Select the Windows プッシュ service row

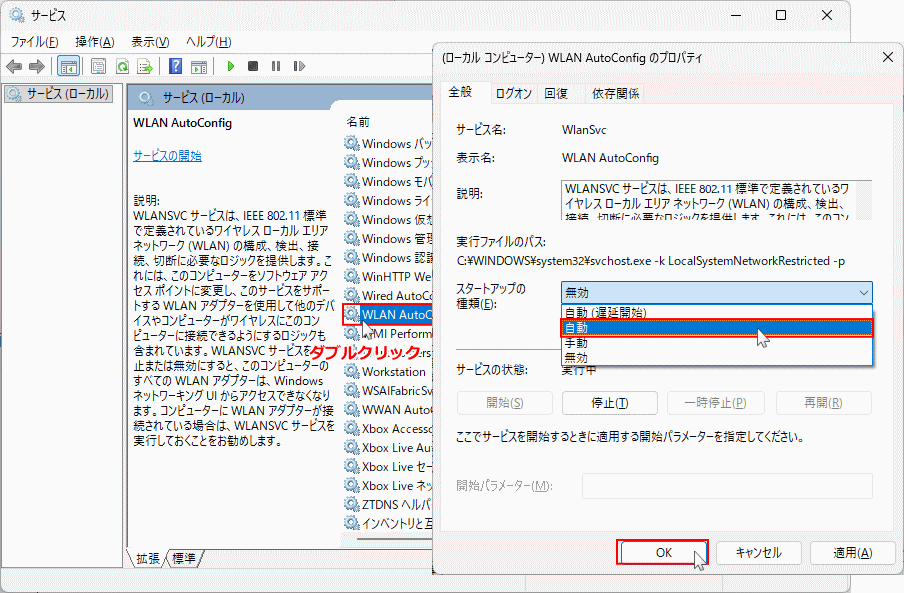(388, 163)
